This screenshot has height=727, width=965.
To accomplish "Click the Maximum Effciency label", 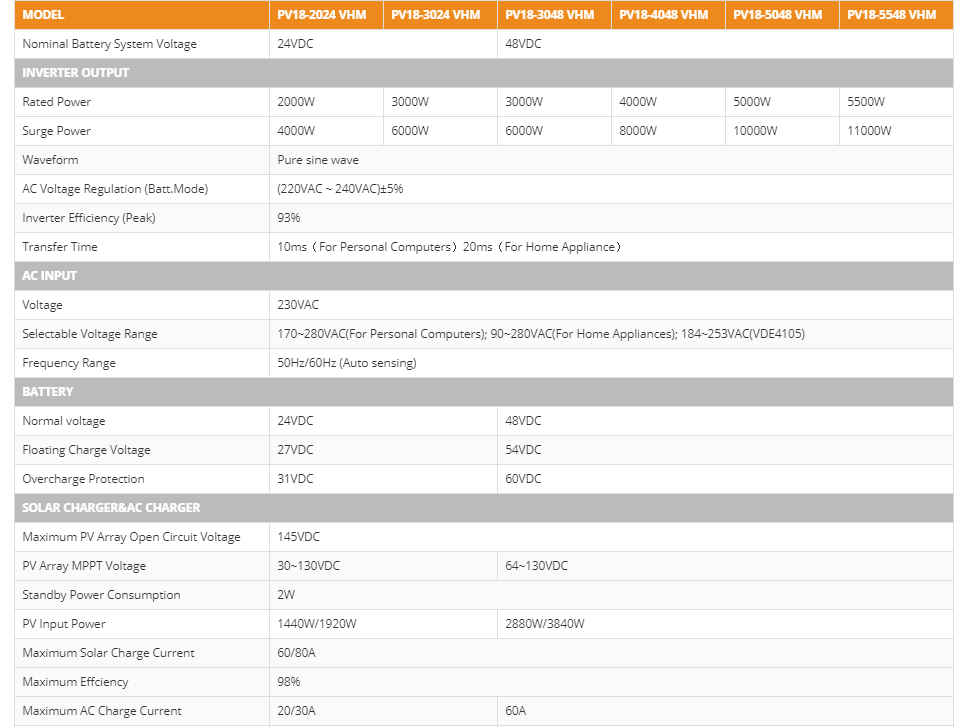I will 75,681.
